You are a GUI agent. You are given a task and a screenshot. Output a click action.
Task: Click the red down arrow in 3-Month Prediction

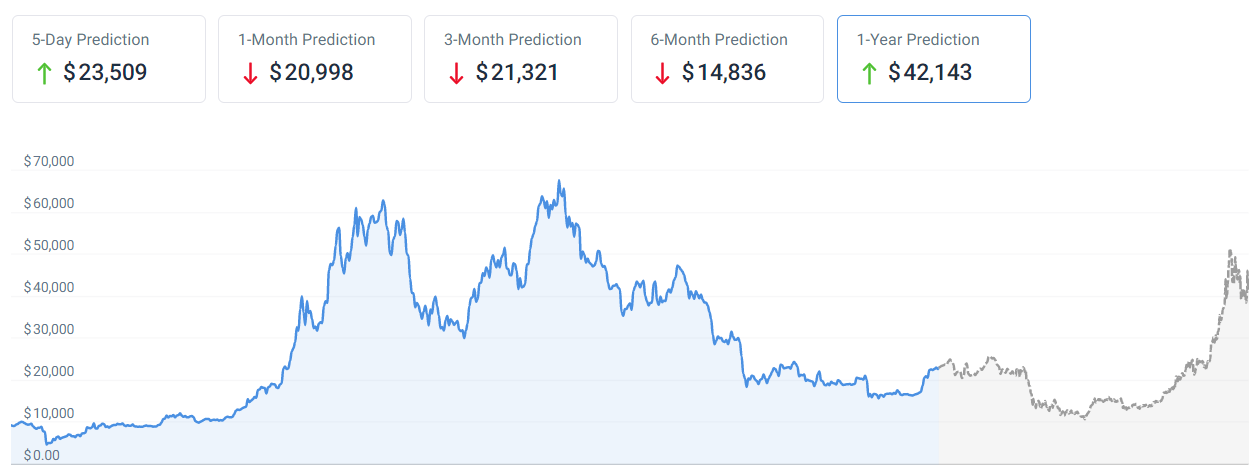click(455, 73)
